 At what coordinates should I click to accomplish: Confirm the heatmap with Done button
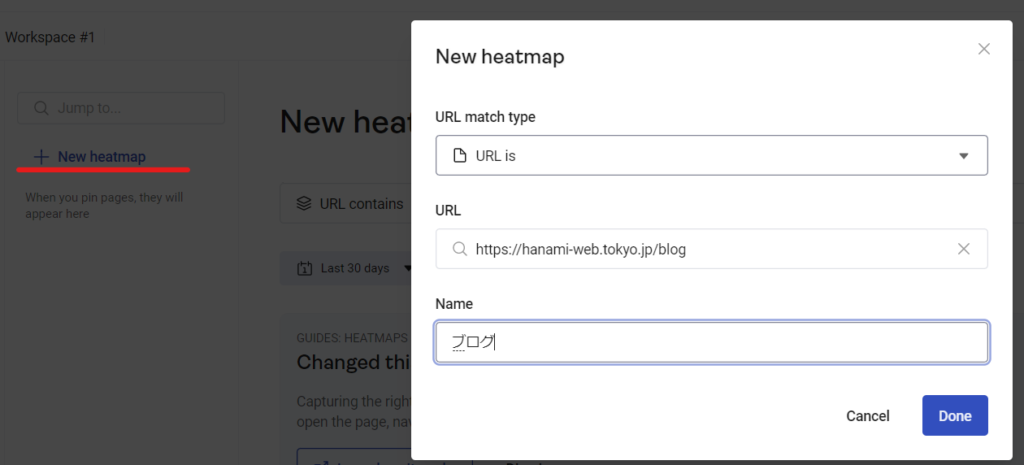pos(954,416)
